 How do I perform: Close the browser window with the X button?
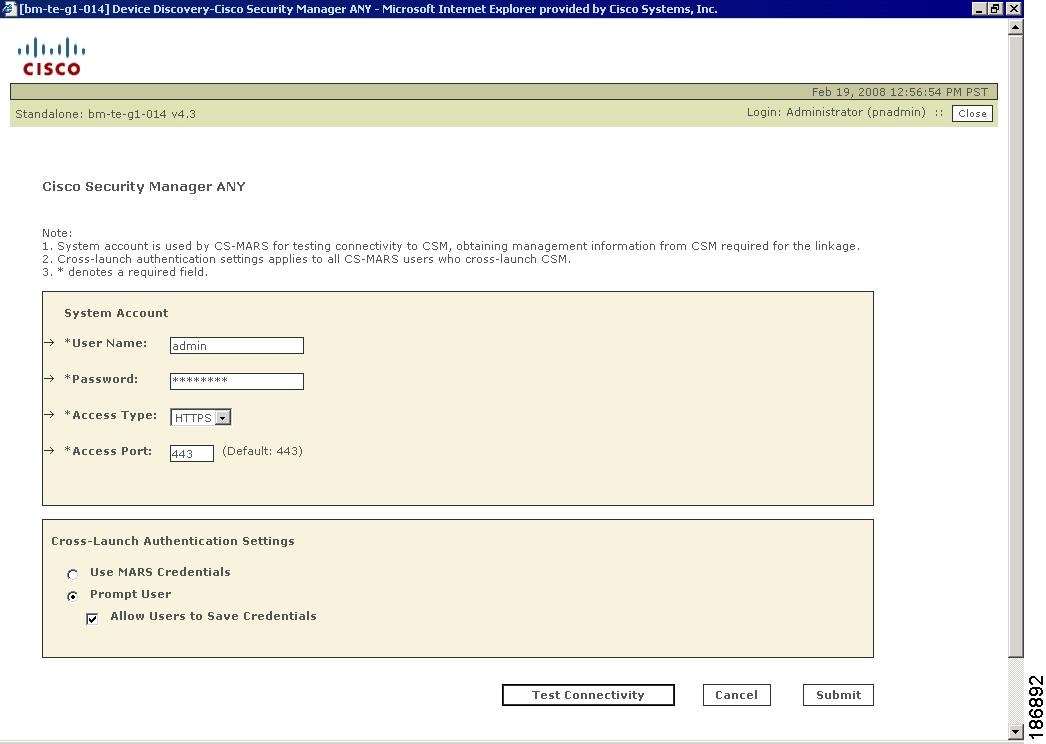[x=1013, y=9]
